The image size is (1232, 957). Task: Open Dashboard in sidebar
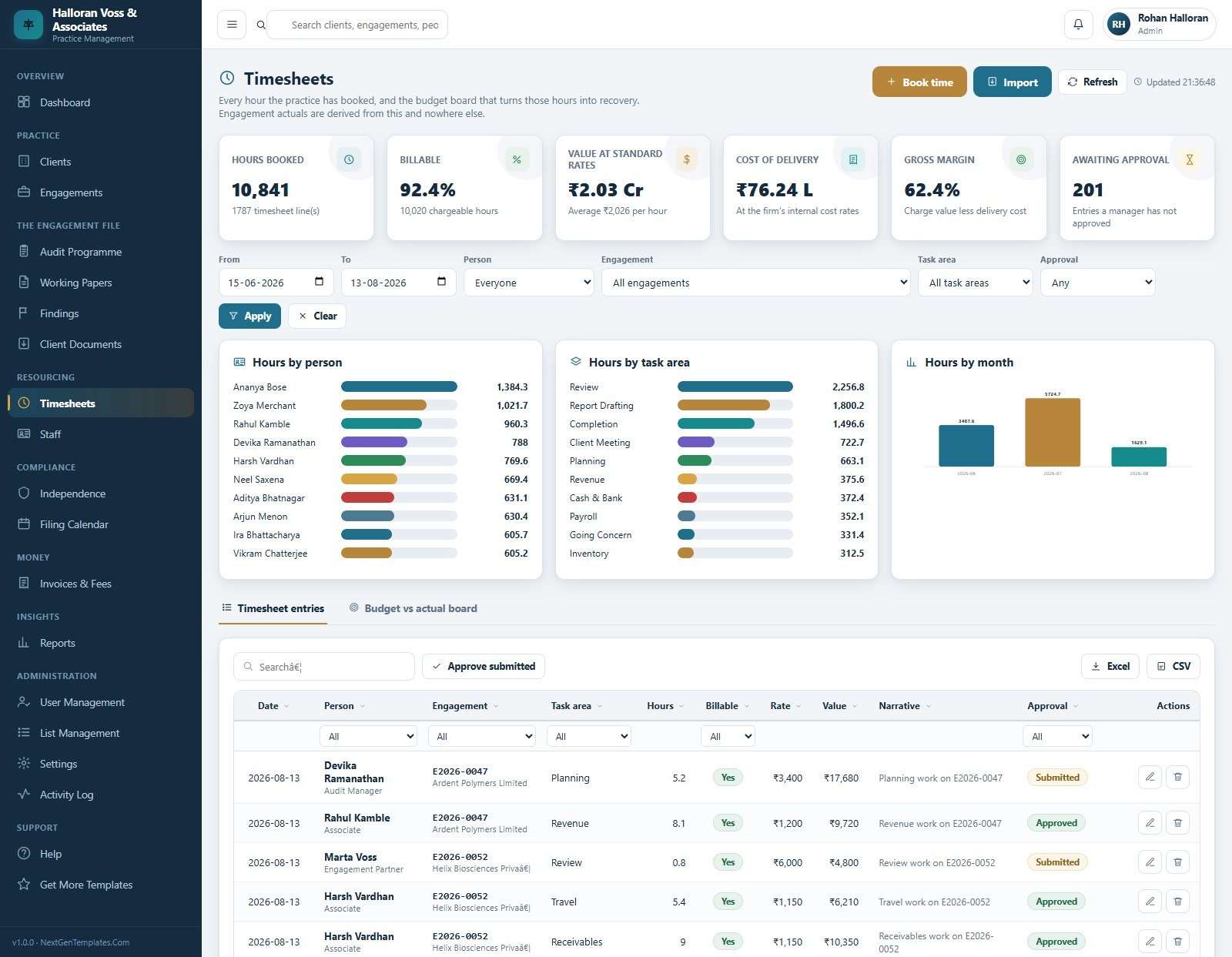coord(101,102)
